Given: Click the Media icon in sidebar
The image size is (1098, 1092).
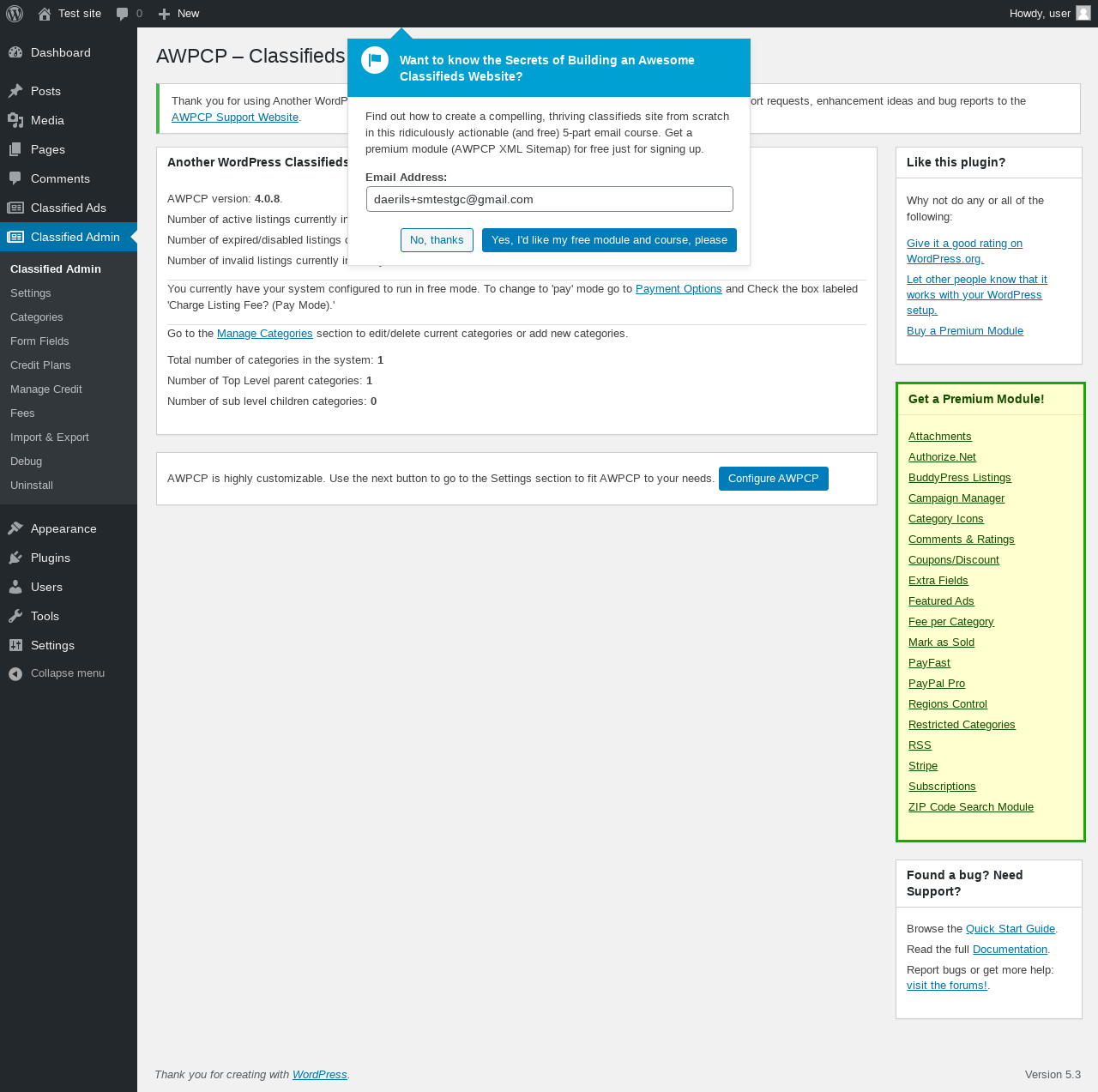Looking at the screenshot, I should point(15,120).
